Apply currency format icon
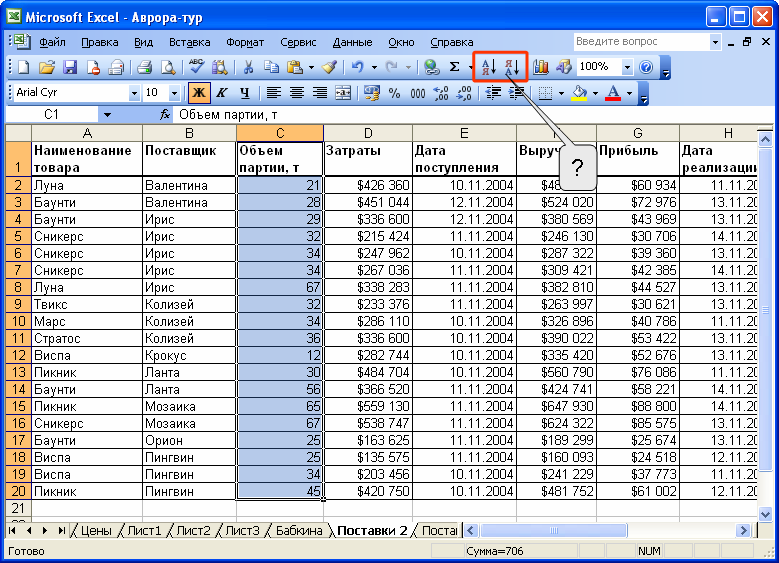This screenshot has width=779, height=563. click(x=371, y=92)
